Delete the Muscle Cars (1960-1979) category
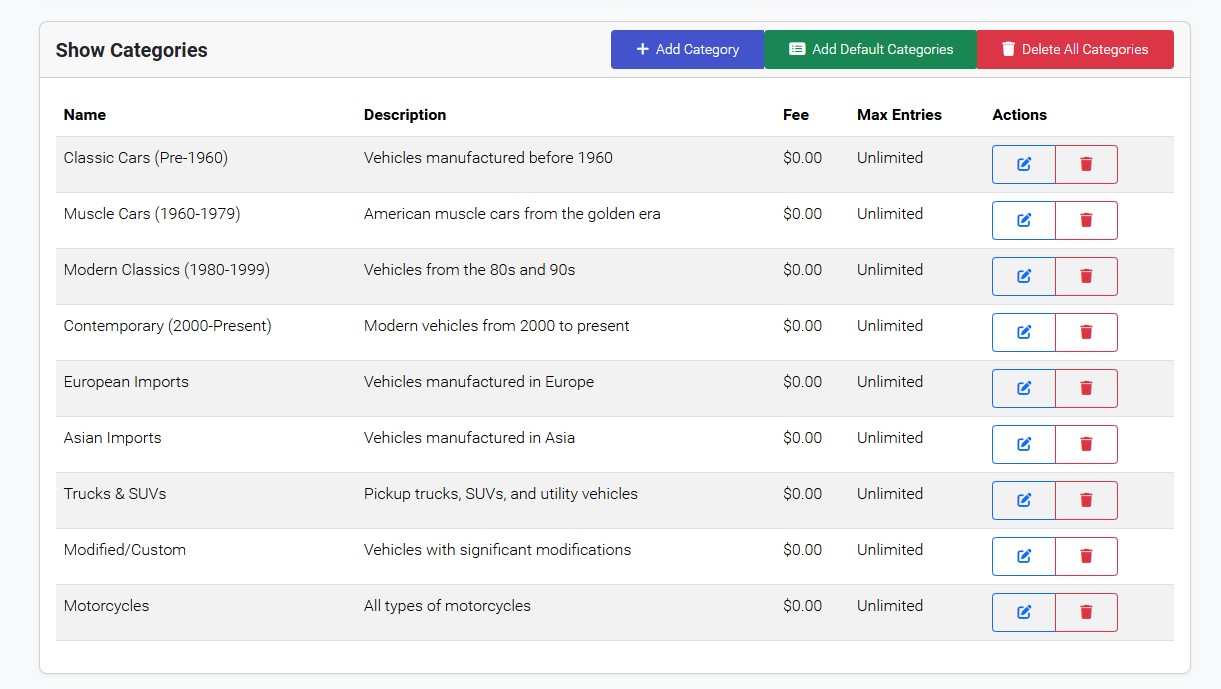 point(1086,220)
